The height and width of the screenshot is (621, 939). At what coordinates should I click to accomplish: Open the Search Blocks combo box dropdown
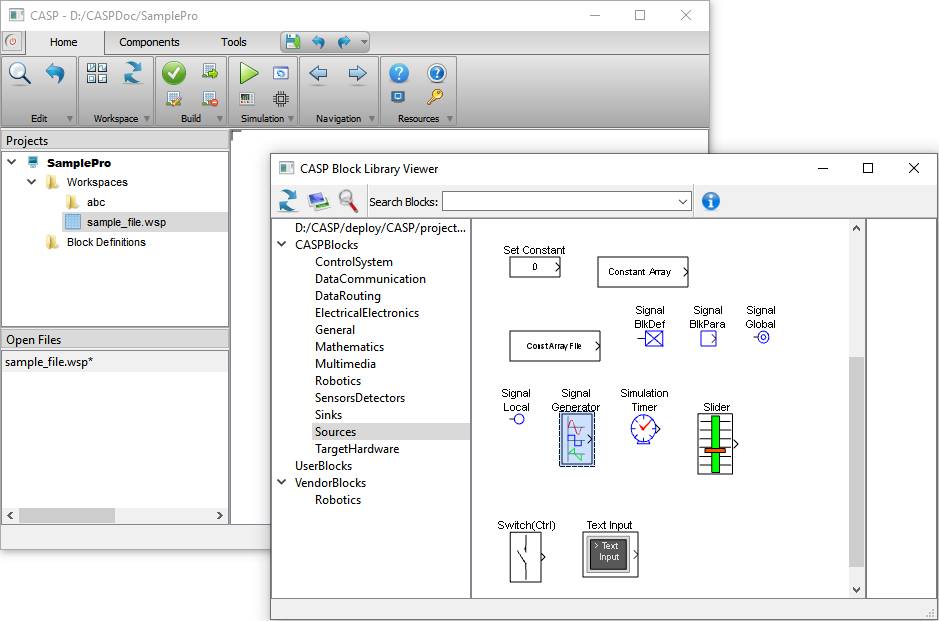pos(683,202)
